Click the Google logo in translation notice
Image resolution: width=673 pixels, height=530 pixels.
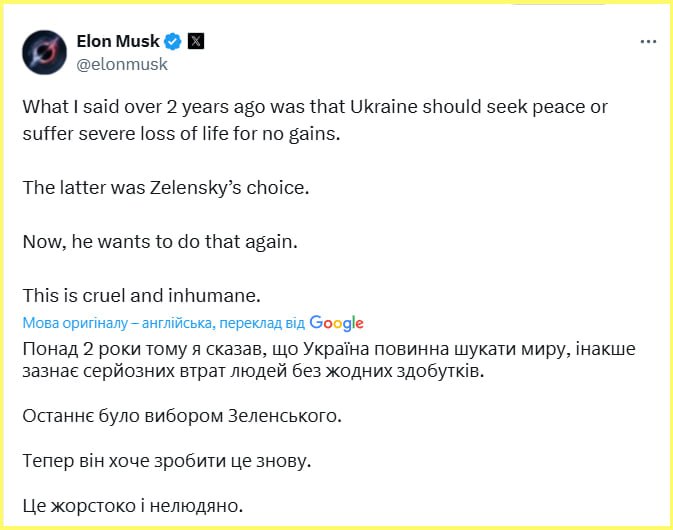(x=336, y=323)
